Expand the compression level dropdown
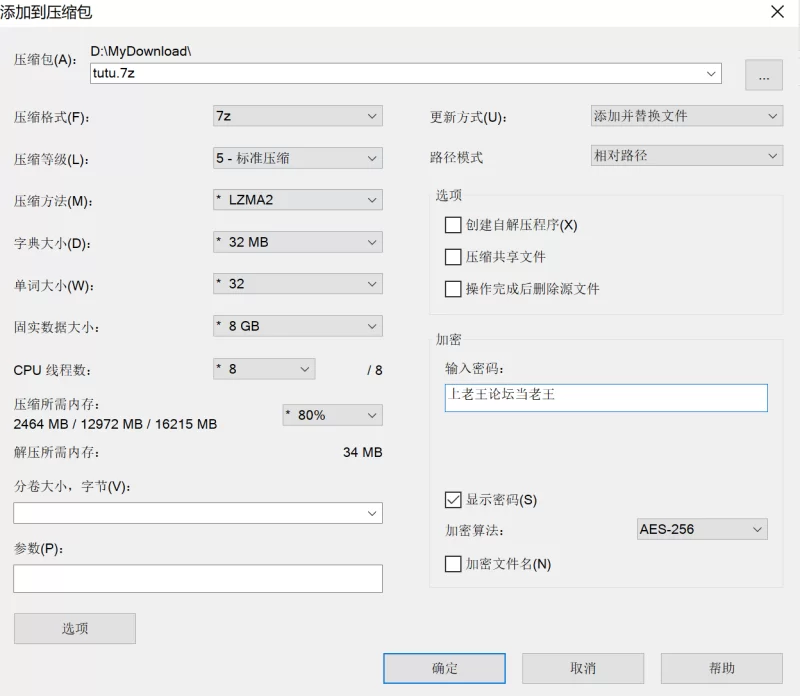Viewport: 800px width, 696px height. (297, 158)
